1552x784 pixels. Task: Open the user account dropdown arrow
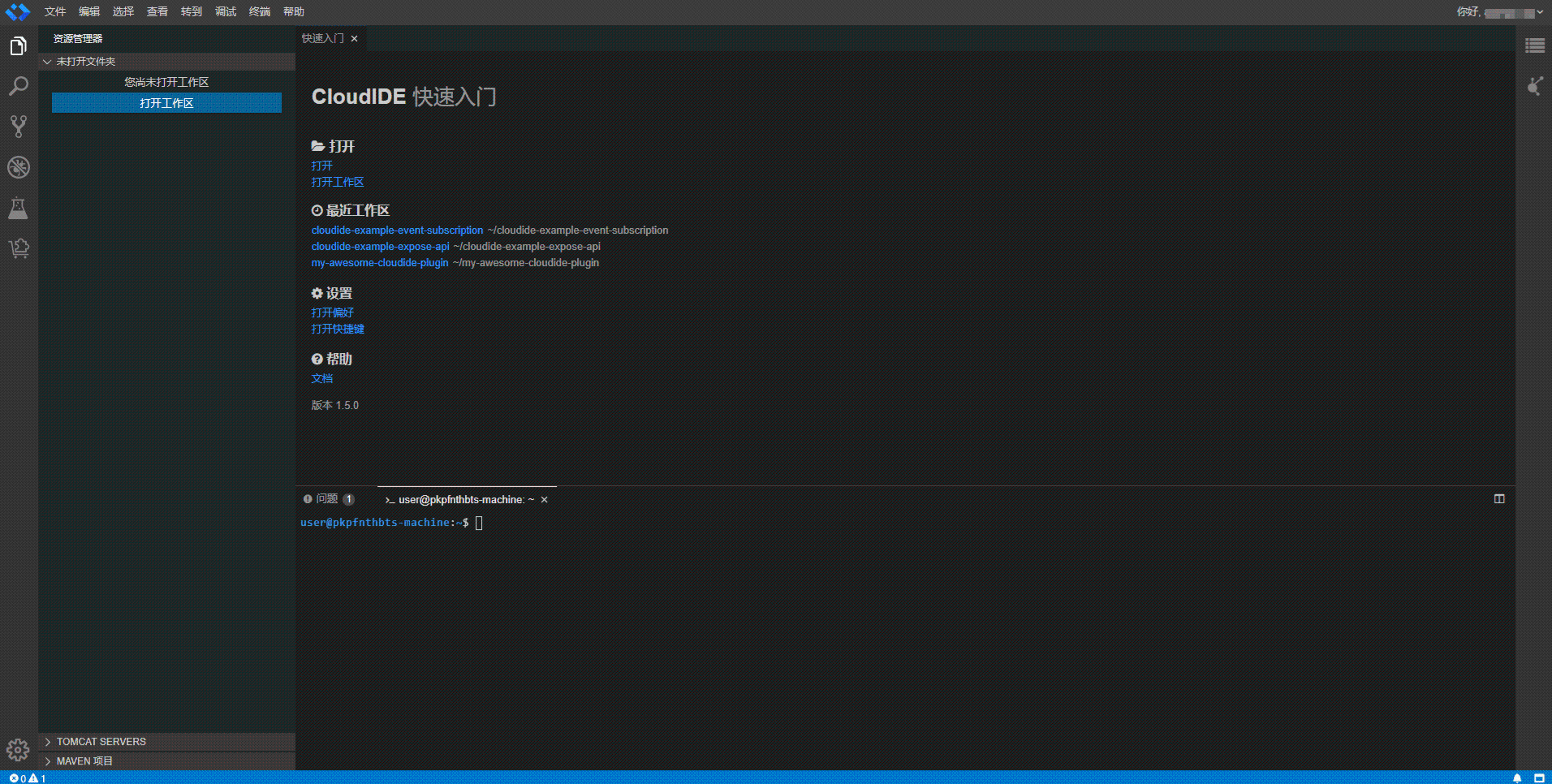1540,12
